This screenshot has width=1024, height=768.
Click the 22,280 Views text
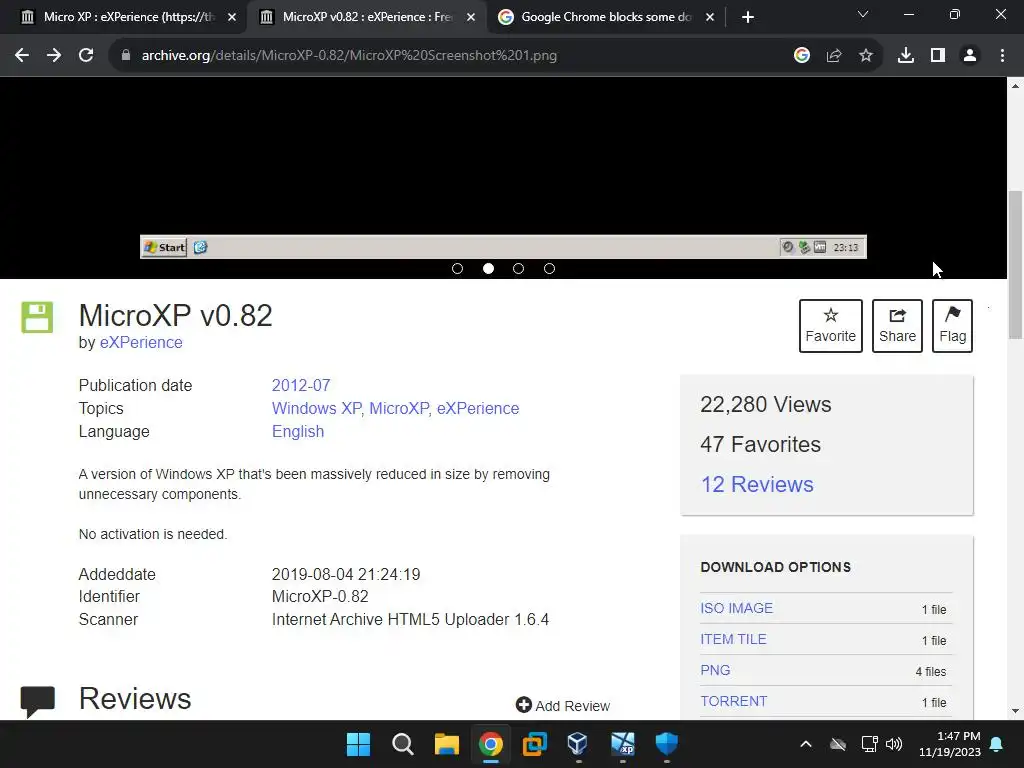click(765, 405)
